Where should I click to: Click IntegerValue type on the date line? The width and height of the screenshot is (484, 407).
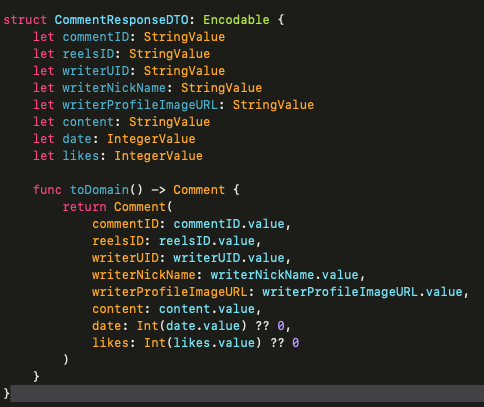(151, 139)
